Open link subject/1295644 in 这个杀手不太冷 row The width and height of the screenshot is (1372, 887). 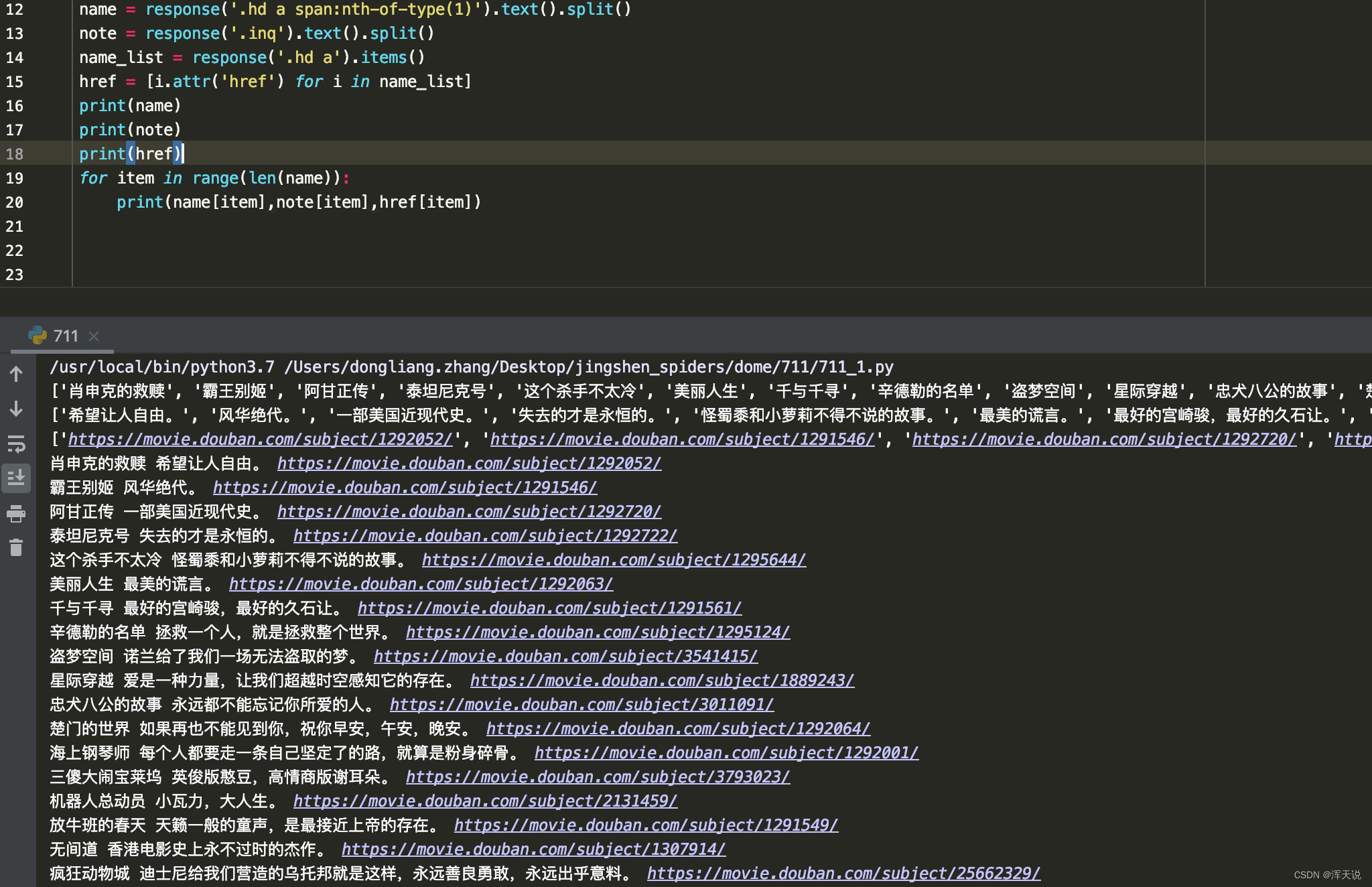[x=614, y=560]
